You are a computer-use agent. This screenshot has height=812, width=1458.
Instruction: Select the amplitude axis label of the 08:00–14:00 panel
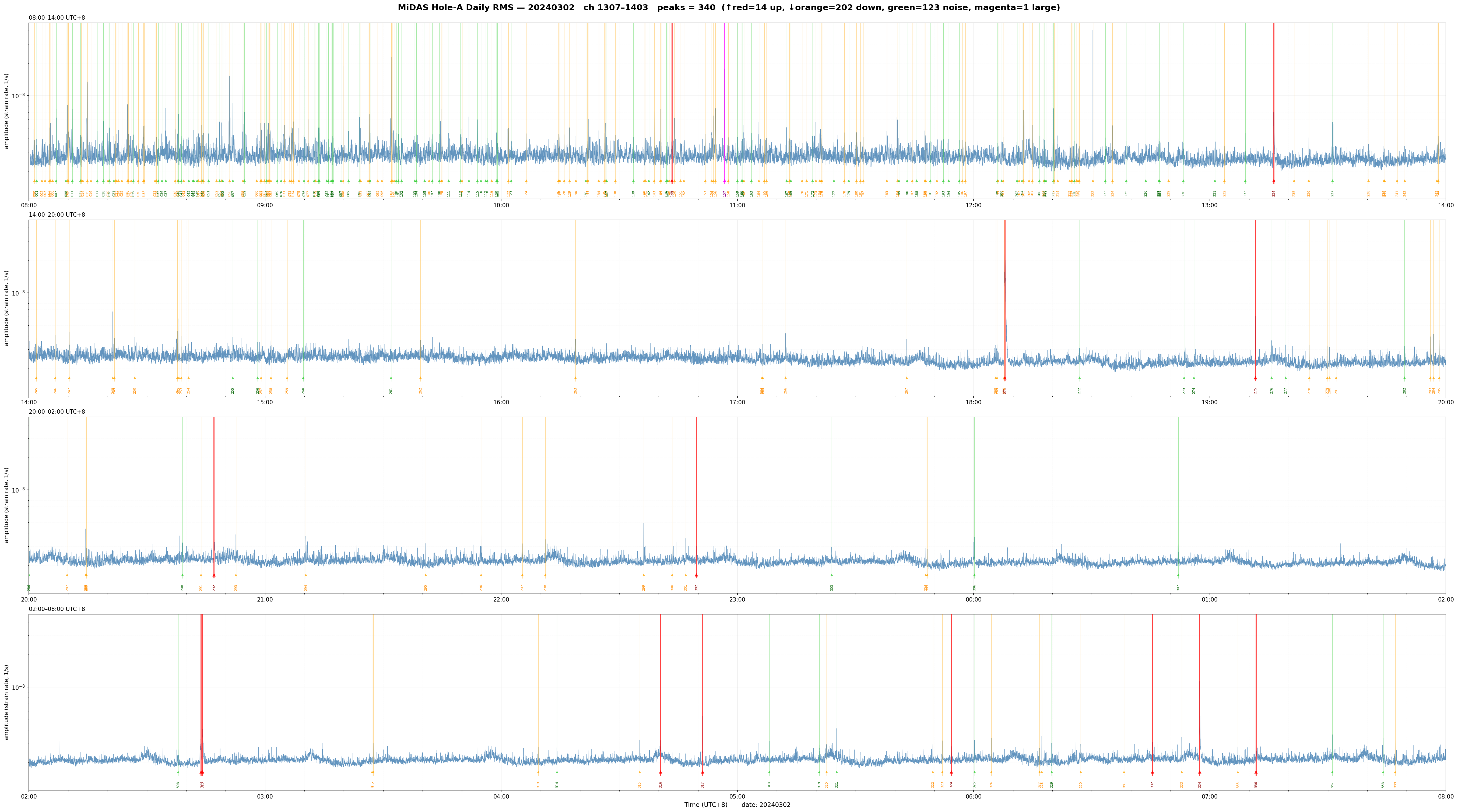click(x=7, y=111)
